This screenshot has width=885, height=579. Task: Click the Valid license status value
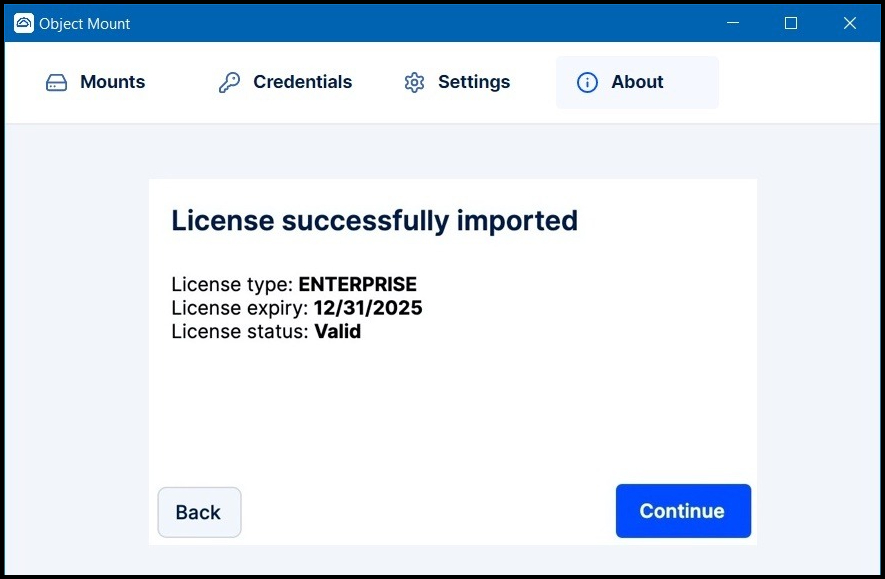[337, 331]
